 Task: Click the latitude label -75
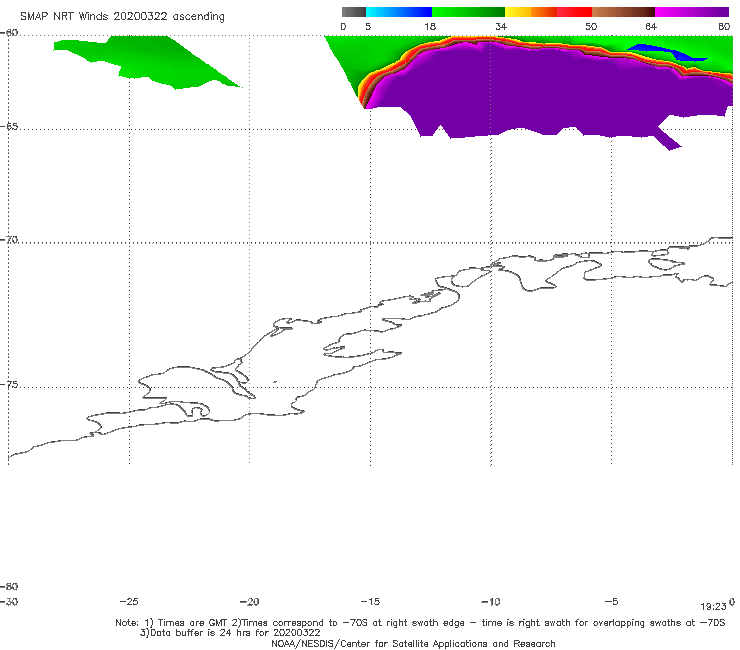click(9, 385)
